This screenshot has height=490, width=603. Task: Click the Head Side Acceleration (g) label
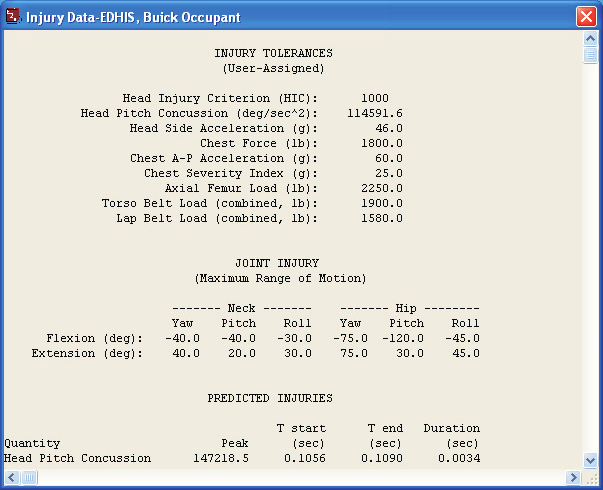tap(223, 128)
